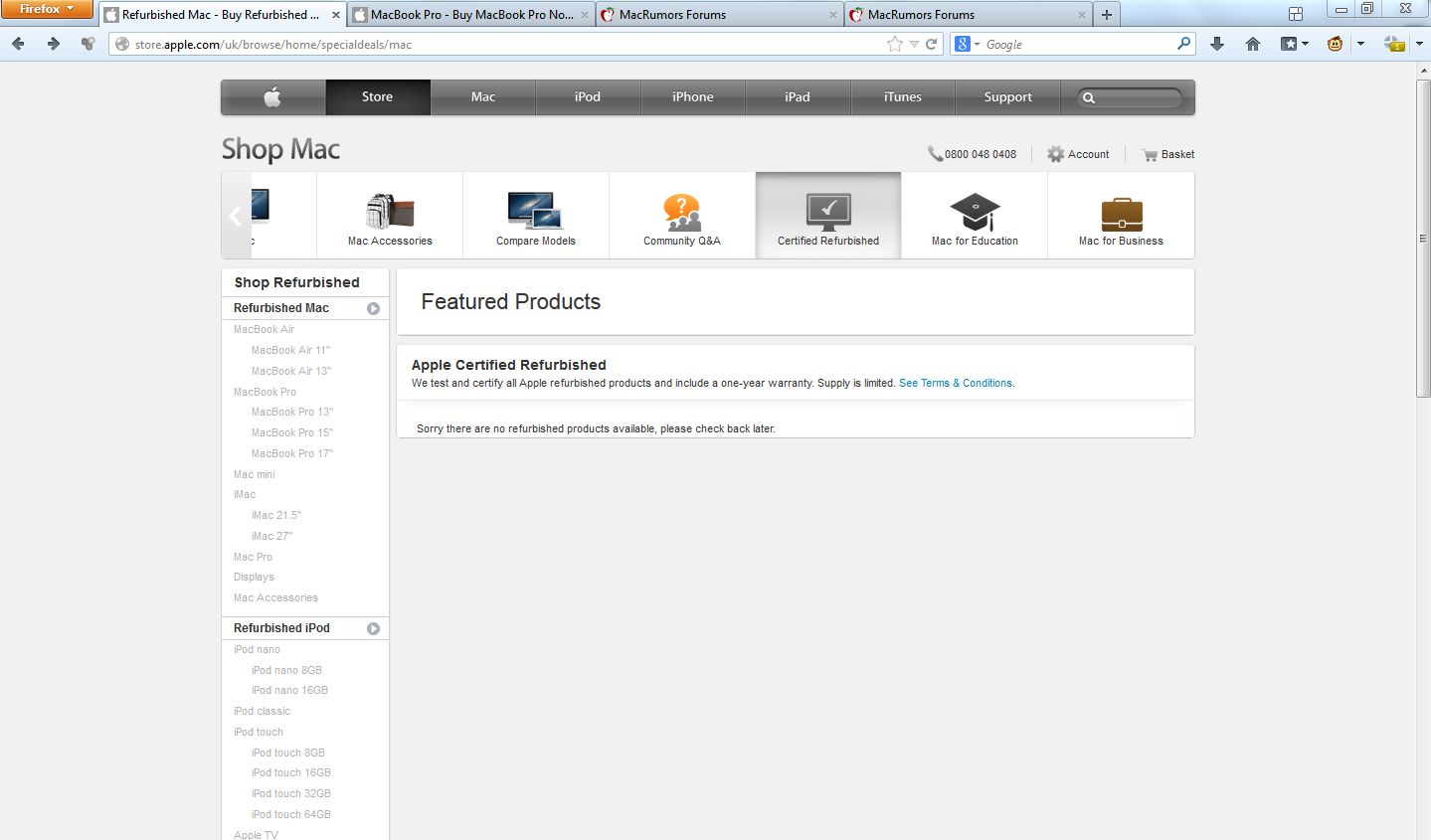
Task: Open a new tab with plus button
Action: tap(1107, 14)
